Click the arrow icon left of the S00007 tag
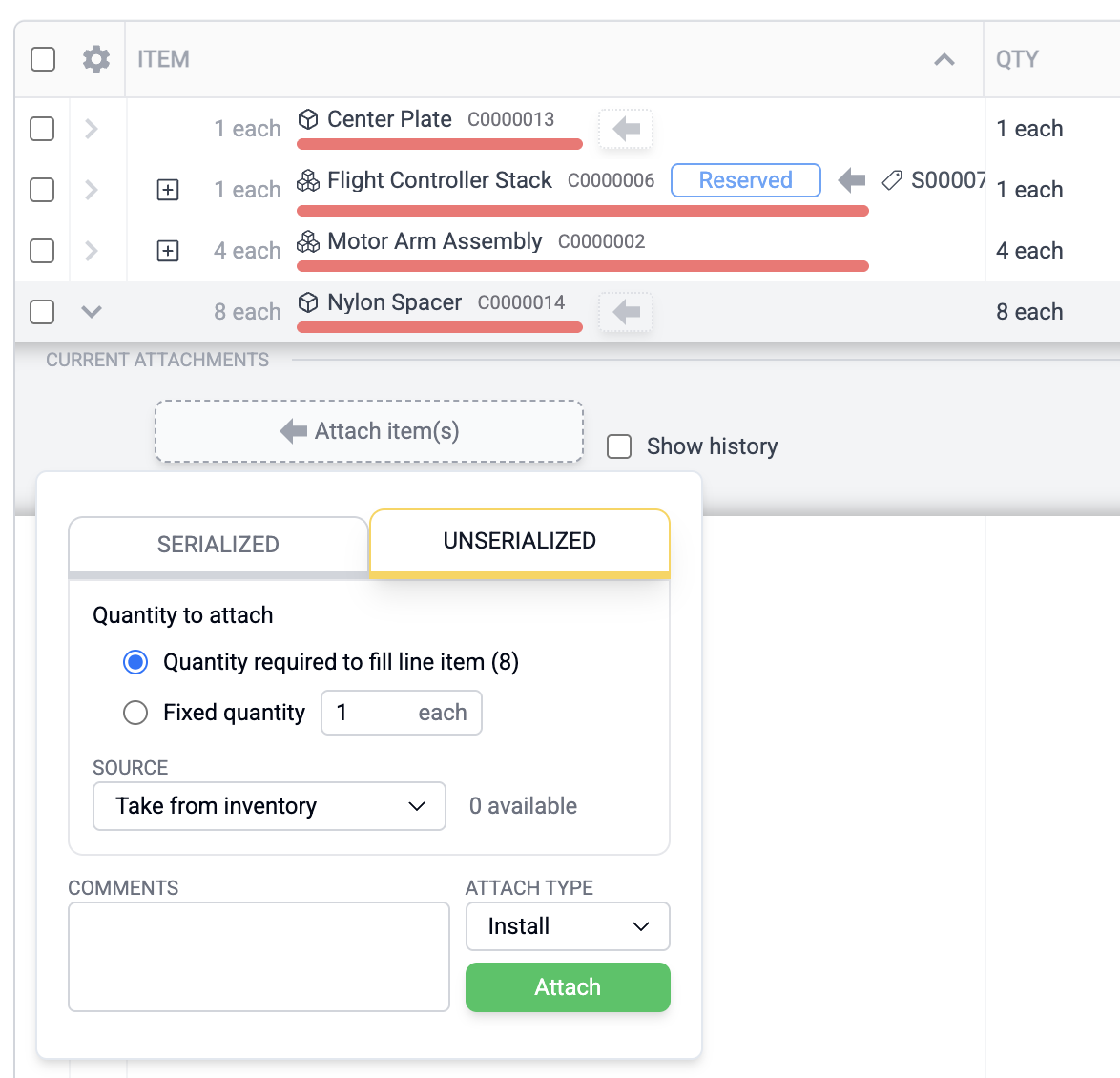The image size is (1120, 1078). 850,180
